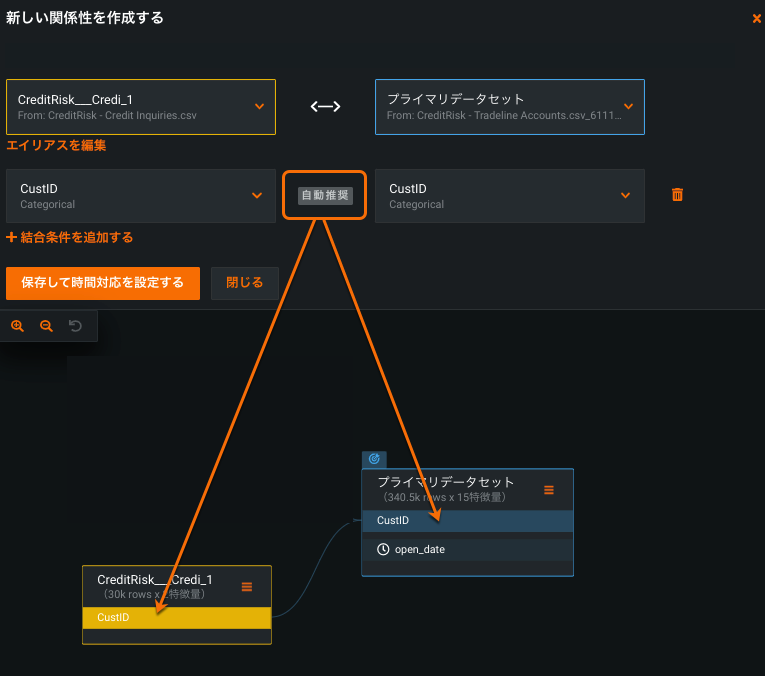Image resolution: width=765 pixels, height=676 pixels.
Task: Click the primary dataset target badge icon
Action: (374, 459)
